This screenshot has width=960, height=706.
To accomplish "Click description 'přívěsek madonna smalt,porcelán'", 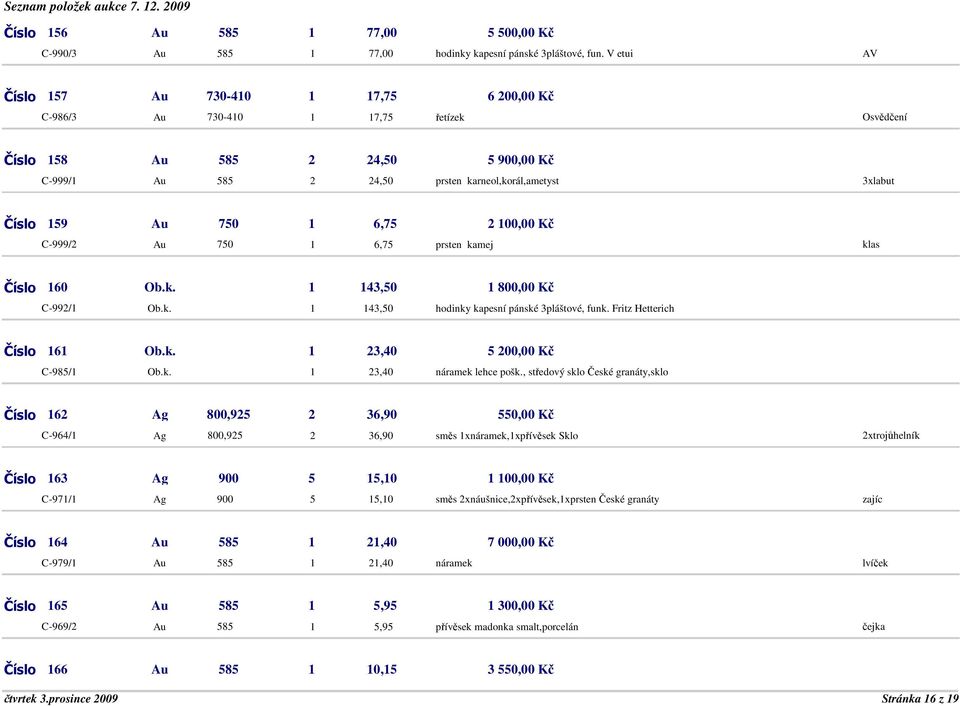I will [x=507, y=626].
